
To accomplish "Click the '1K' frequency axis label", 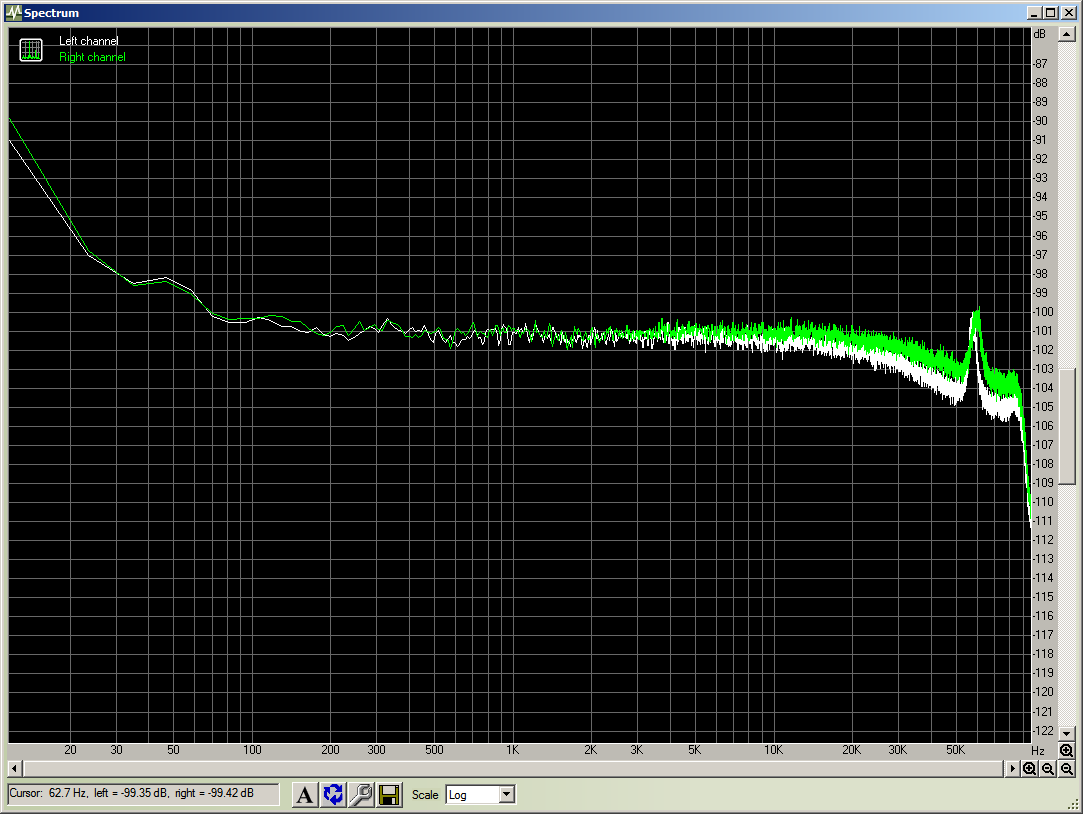I will point(512,750).
